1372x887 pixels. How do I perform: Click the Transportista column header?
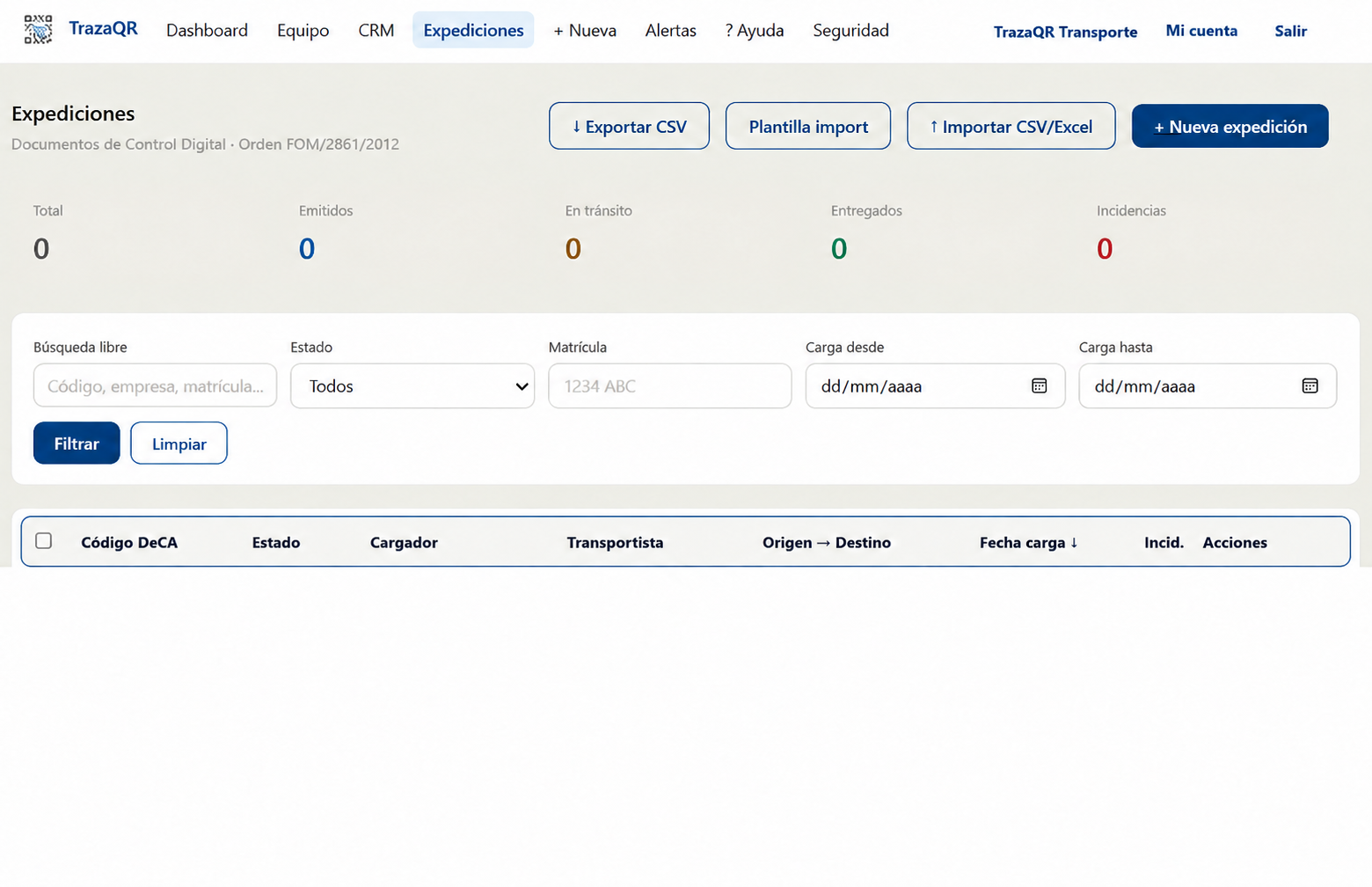point(615,542)
